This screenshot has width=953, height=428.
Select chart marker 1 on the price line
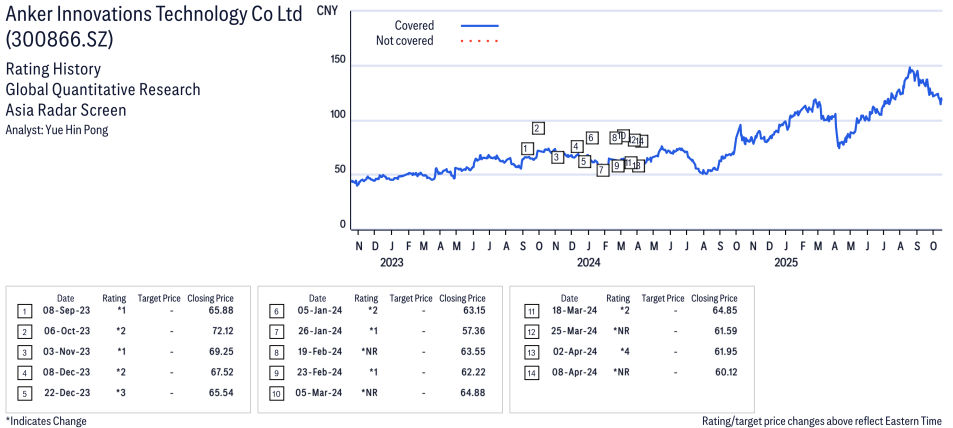[526, 149]
